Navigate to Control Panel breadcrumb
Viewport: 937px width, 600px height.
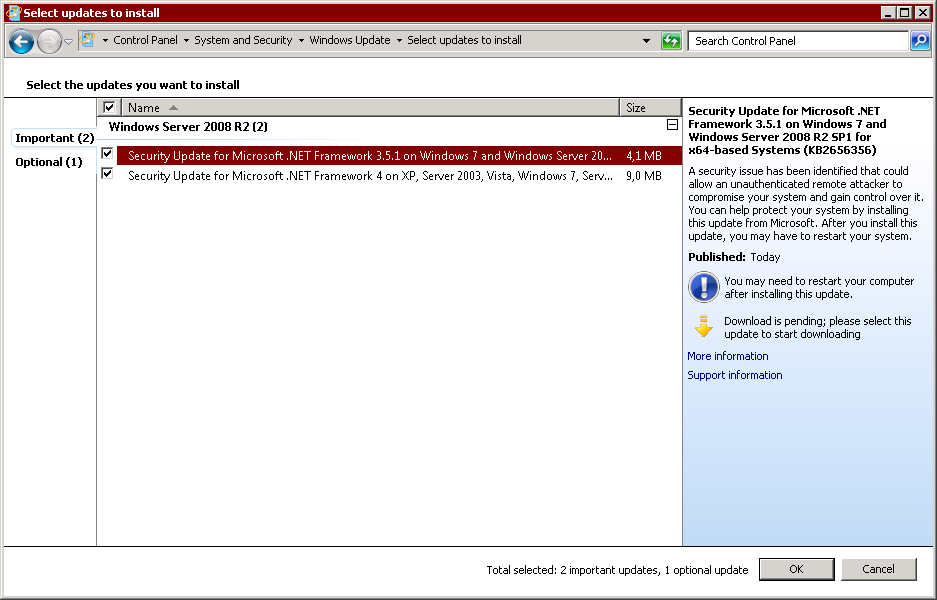tap(145, 40)
